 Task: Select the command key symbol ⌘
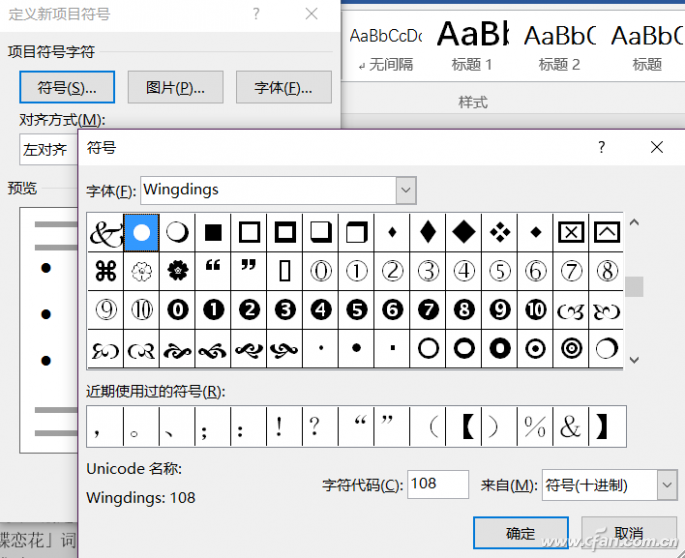[x=105, y=270]
